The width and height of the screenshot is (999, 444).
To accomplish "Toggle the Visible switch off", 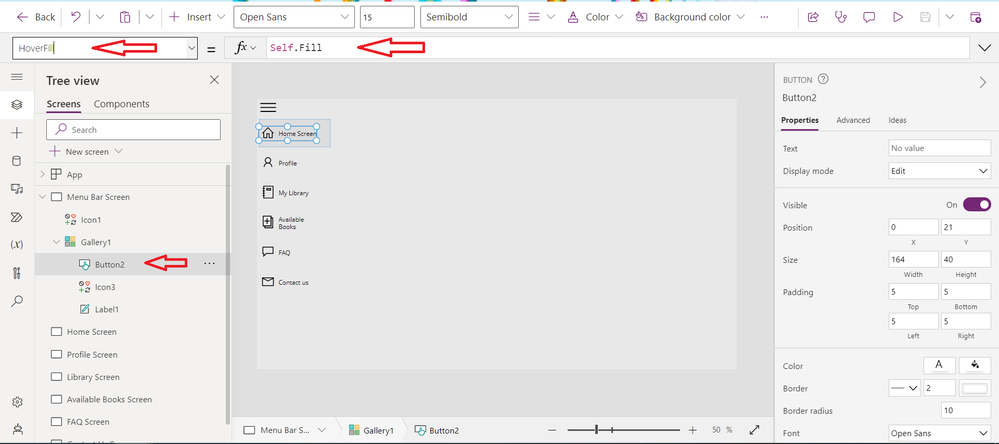I will tap(977, 204).
